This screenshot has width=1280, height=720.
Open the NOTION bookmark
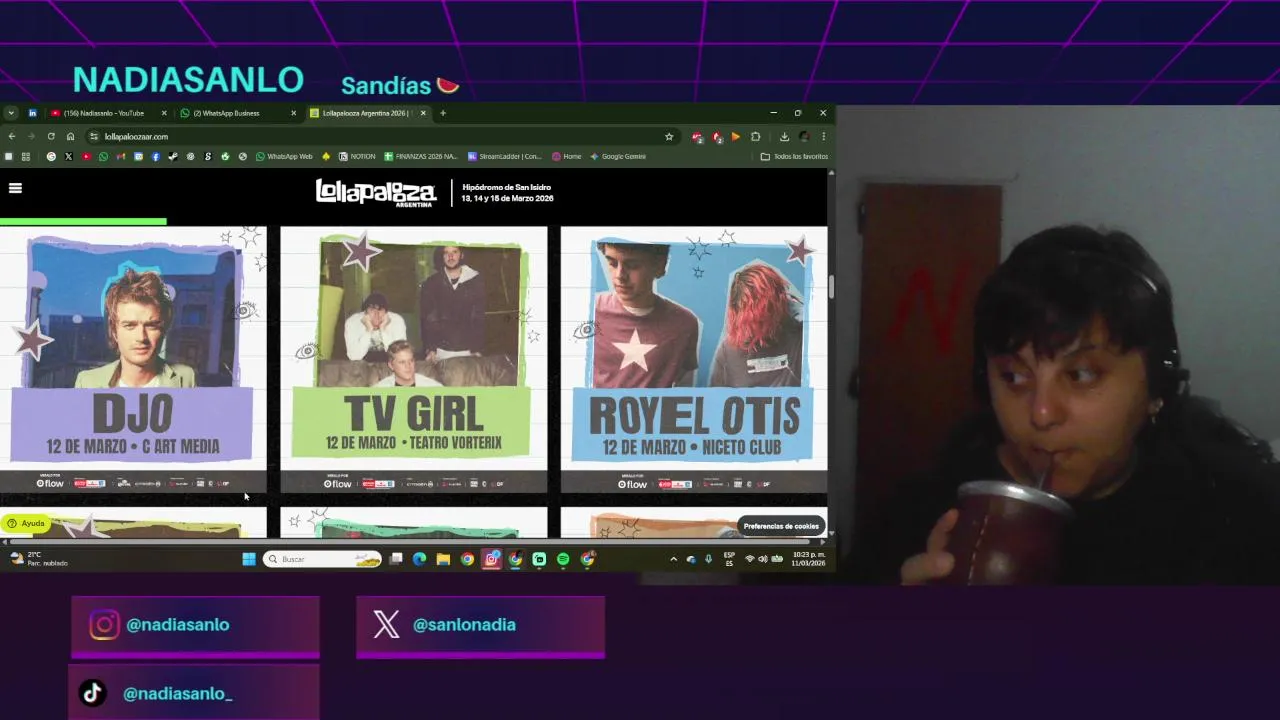[x=357, y=156]
